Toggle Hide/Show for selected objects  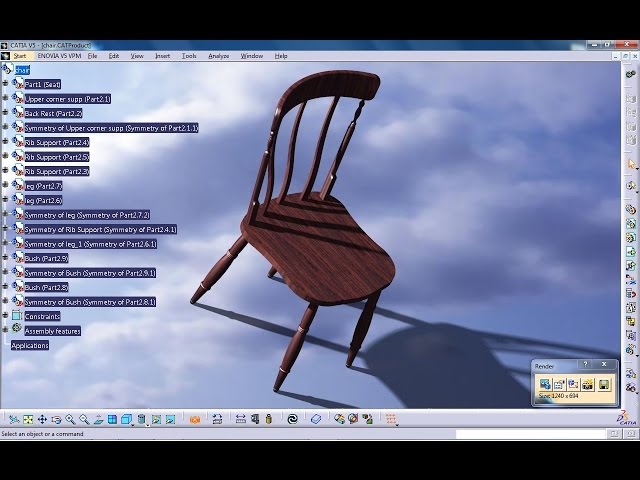coord(156,419)
